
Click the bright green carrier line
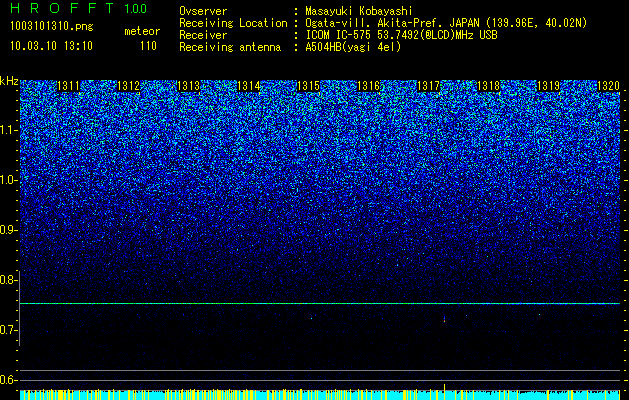click(320, 304)
